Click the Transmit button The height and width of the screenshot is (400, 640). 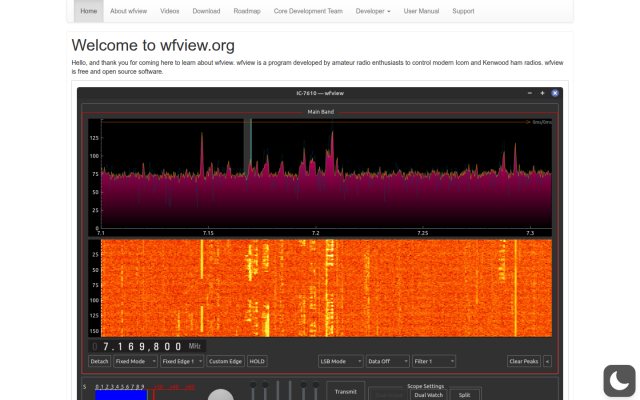tap(346, 391)
